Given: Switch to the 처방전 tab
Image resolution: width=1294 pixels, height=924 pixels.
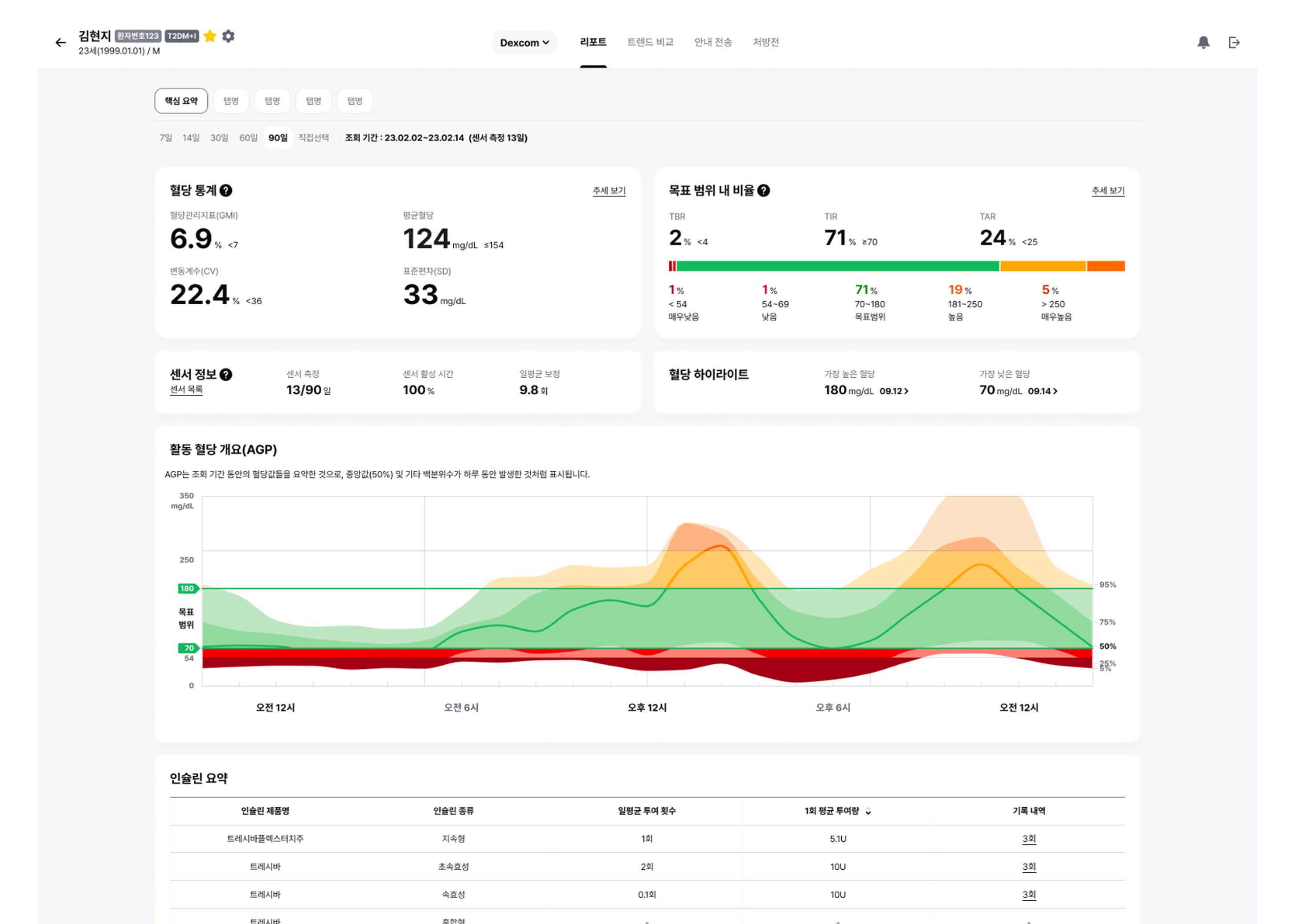Looking at the screenshot, I should point(766,42).
